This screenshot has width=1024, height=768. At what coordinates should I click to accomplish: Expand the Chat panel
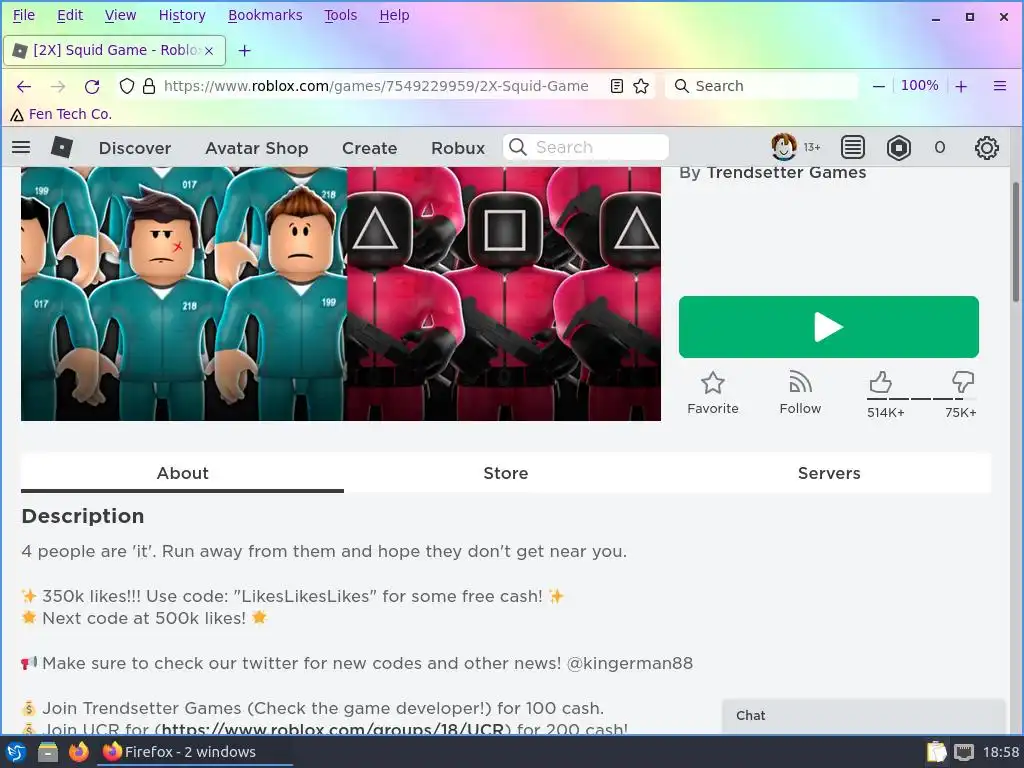pyautogui.click(x=863, y=716)
